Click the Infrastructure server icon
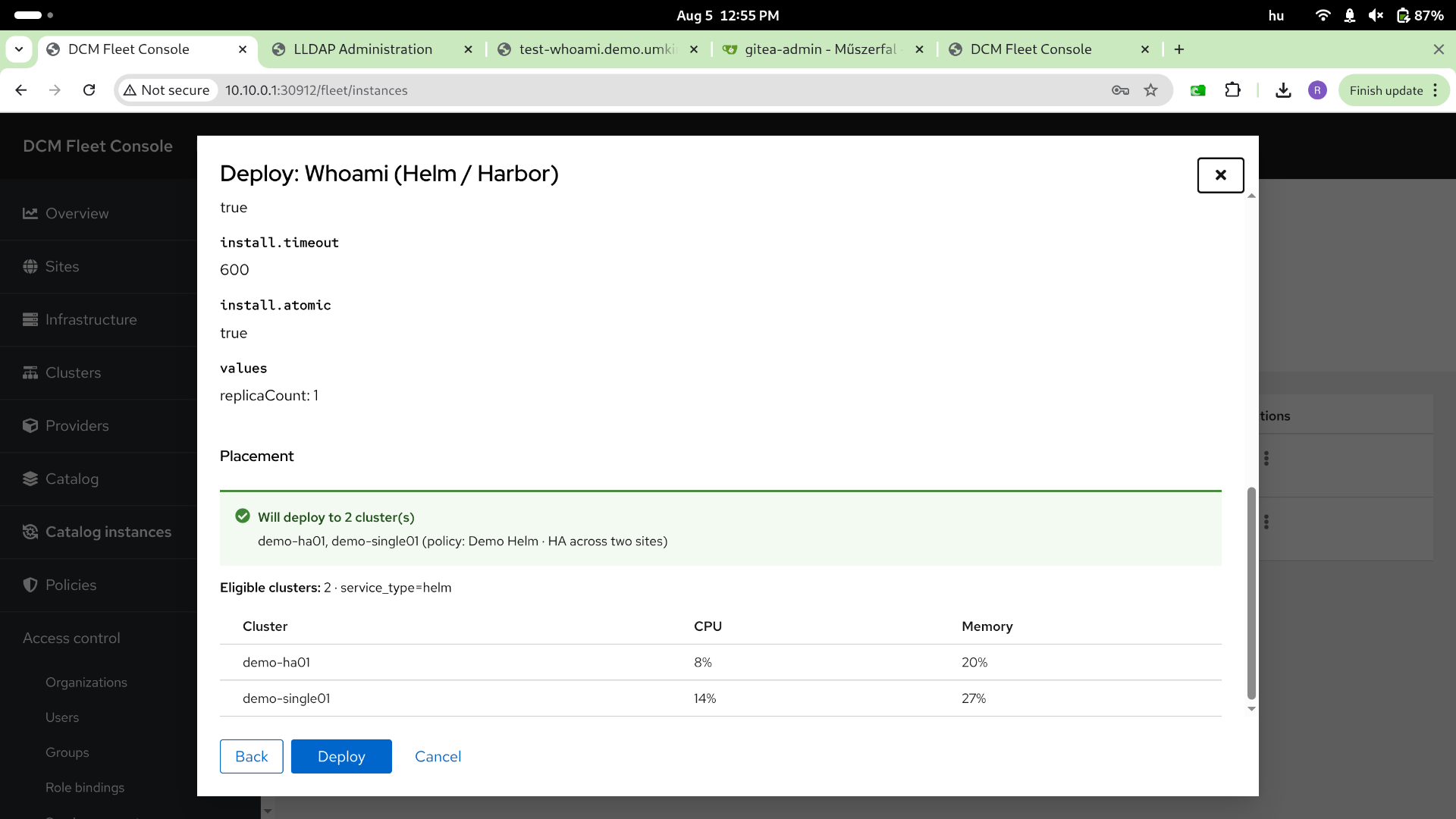Screen dimensions: 1456x819 point(30,320)
